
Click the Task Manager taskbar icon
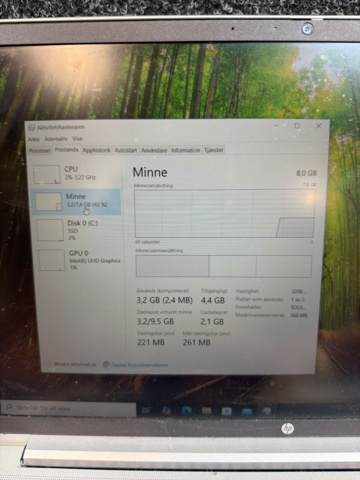tap(266, 411)
